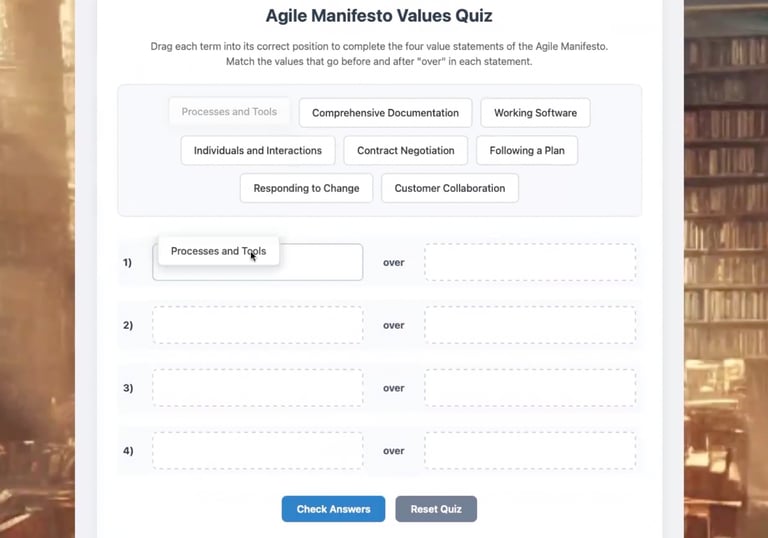Click the right drop slot in row 2
Image resolution: width=768 pixels, height=538 pixels.
click(530, 325)
